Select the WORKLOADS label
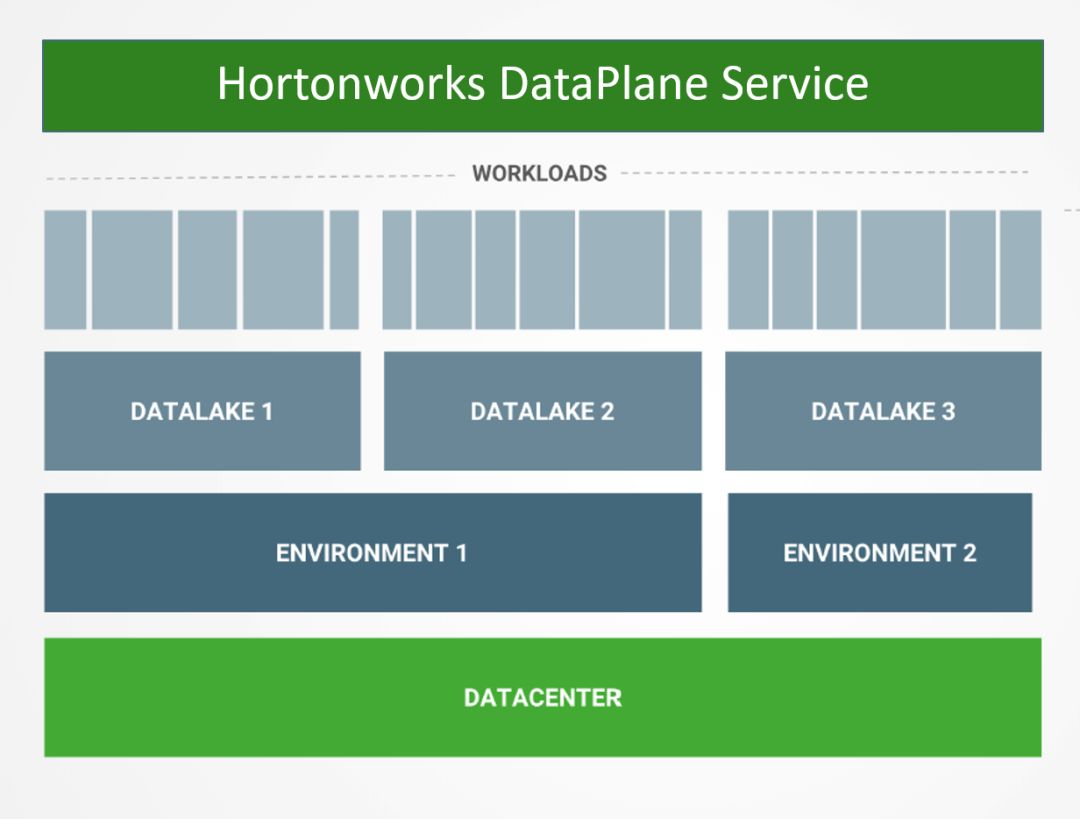1080x819 pixels. tap(539, 174)
